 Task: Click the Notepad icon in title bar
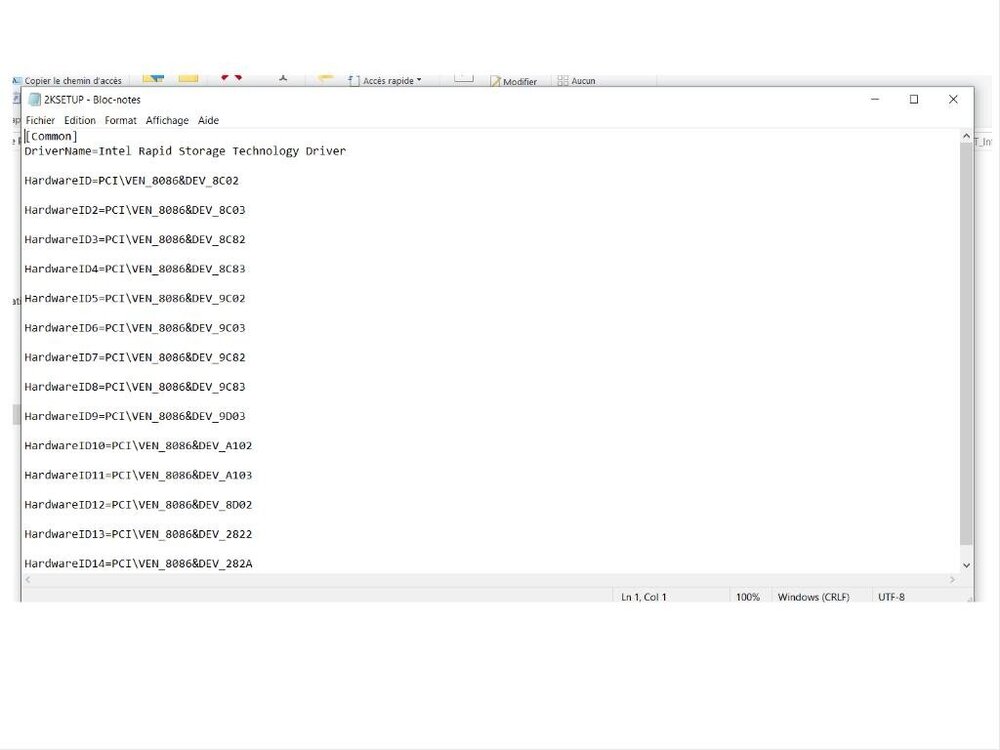coord(35,100)
